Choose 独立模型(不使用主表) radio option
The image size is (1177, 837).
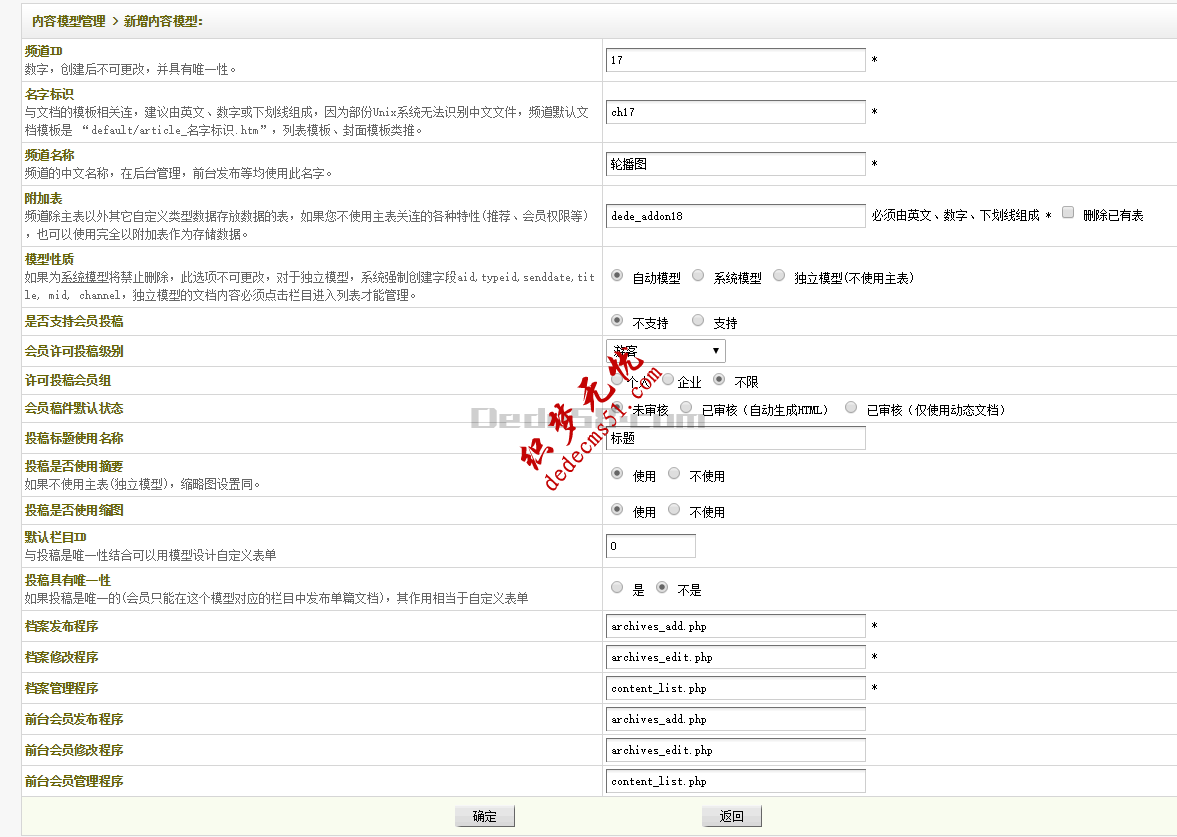click(779, 276)
